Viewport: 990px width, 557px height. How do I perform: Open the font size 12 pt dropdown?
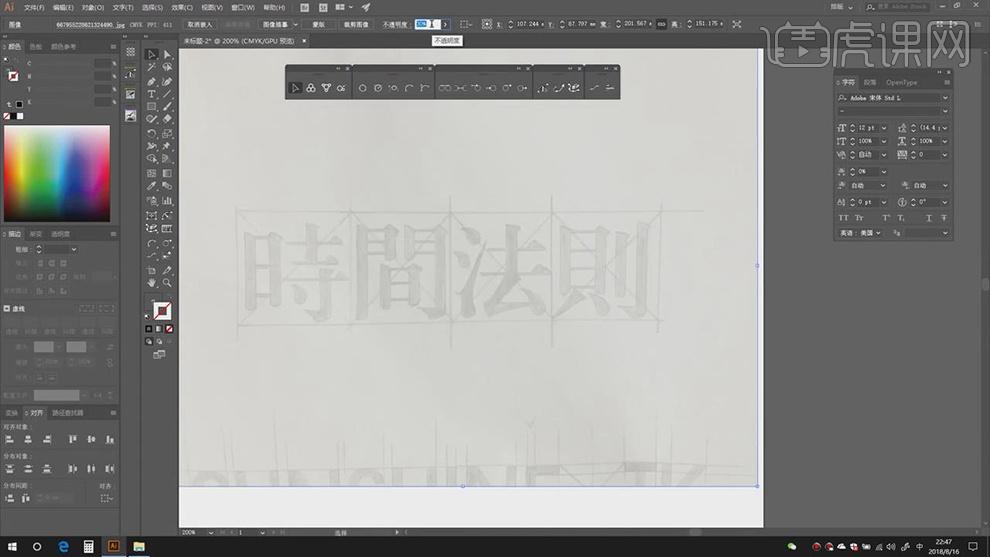[883, 128]
